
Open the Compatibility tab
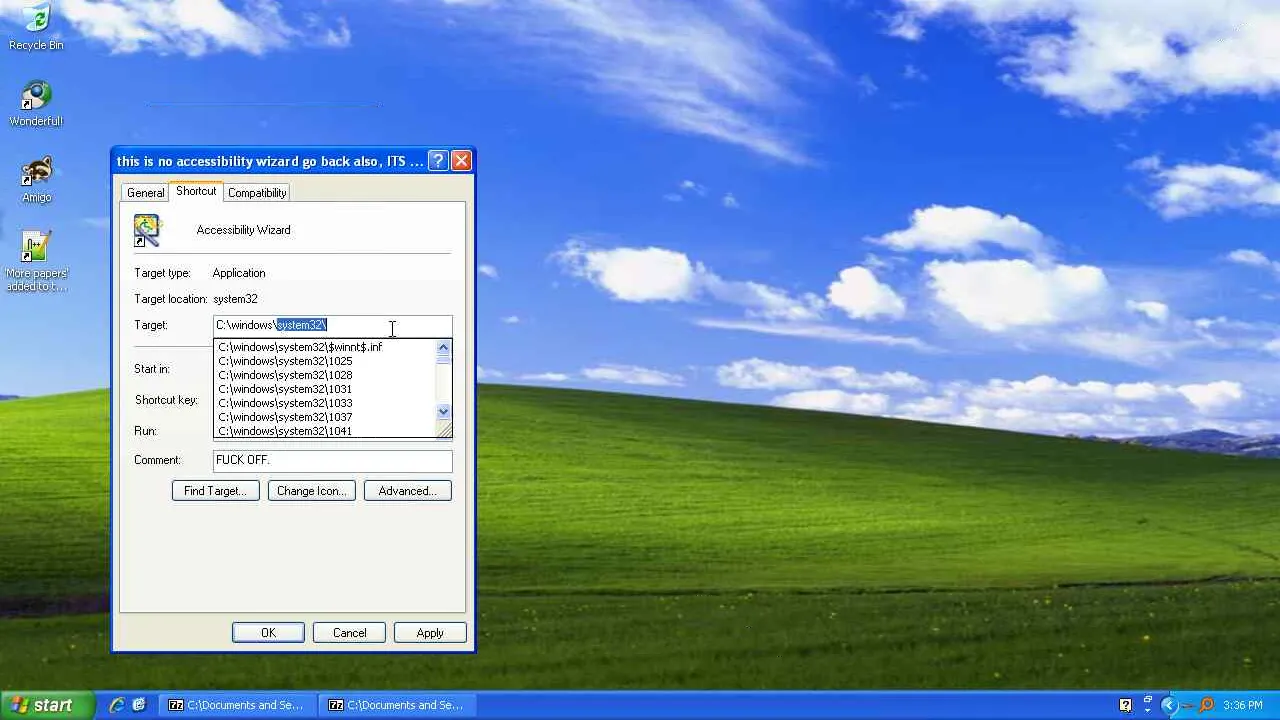tap(257, 193)
